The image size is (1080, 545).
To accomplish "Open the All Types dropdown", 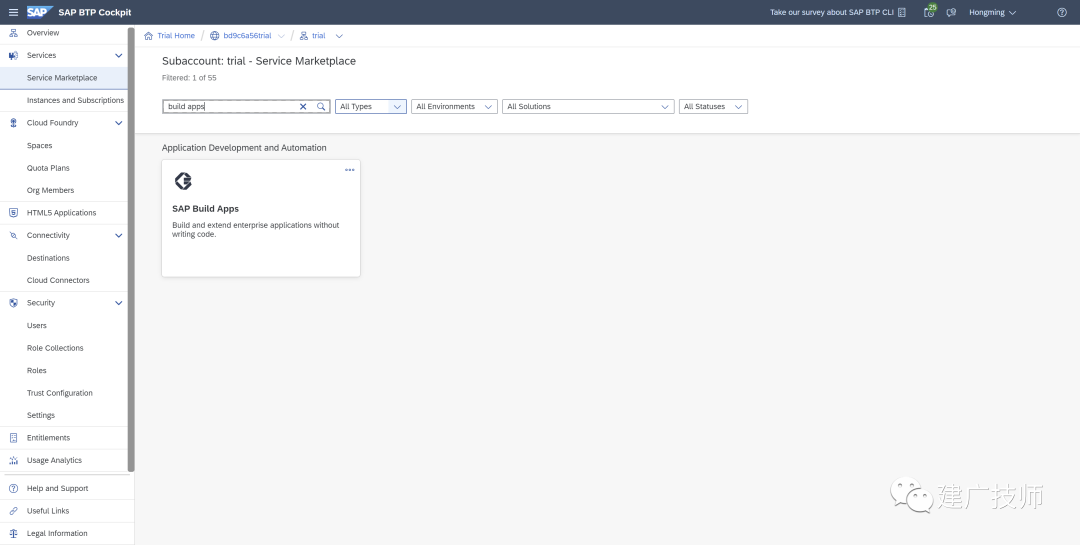I will (x=371, y=107).
